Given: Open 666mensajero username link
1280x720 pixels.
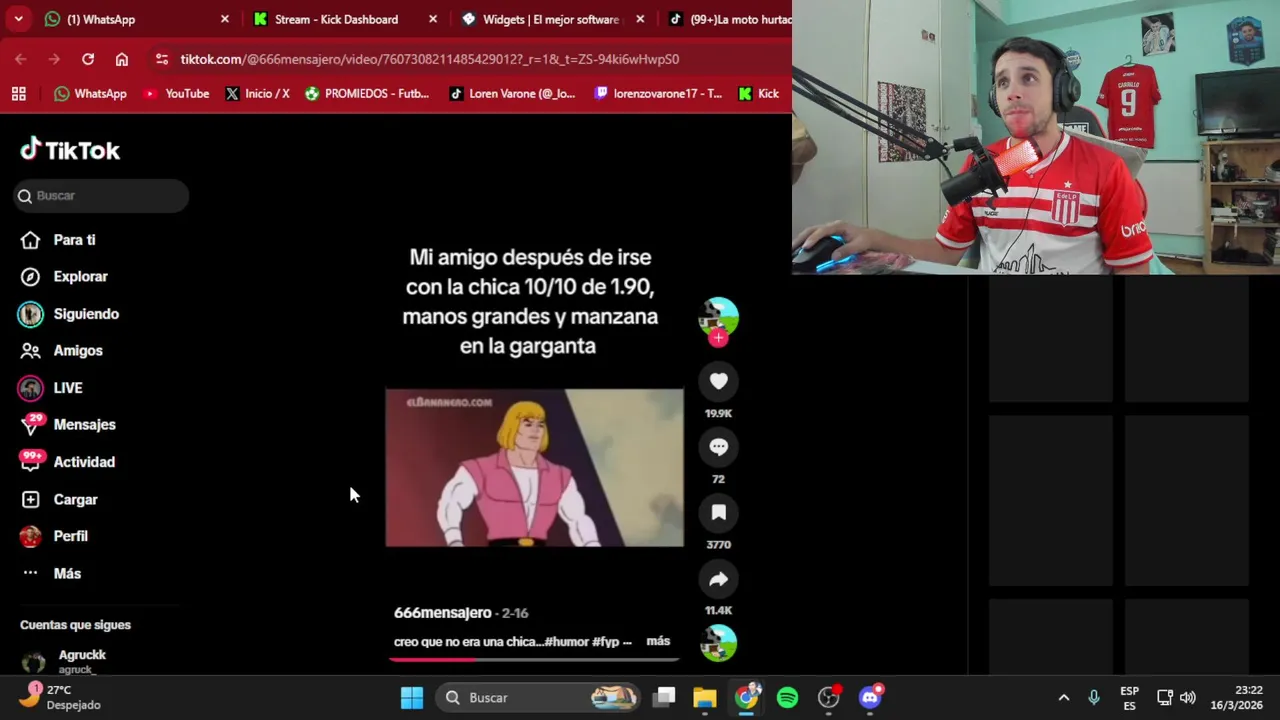Looking at the screenshot, I should click(x=442, y=613).
